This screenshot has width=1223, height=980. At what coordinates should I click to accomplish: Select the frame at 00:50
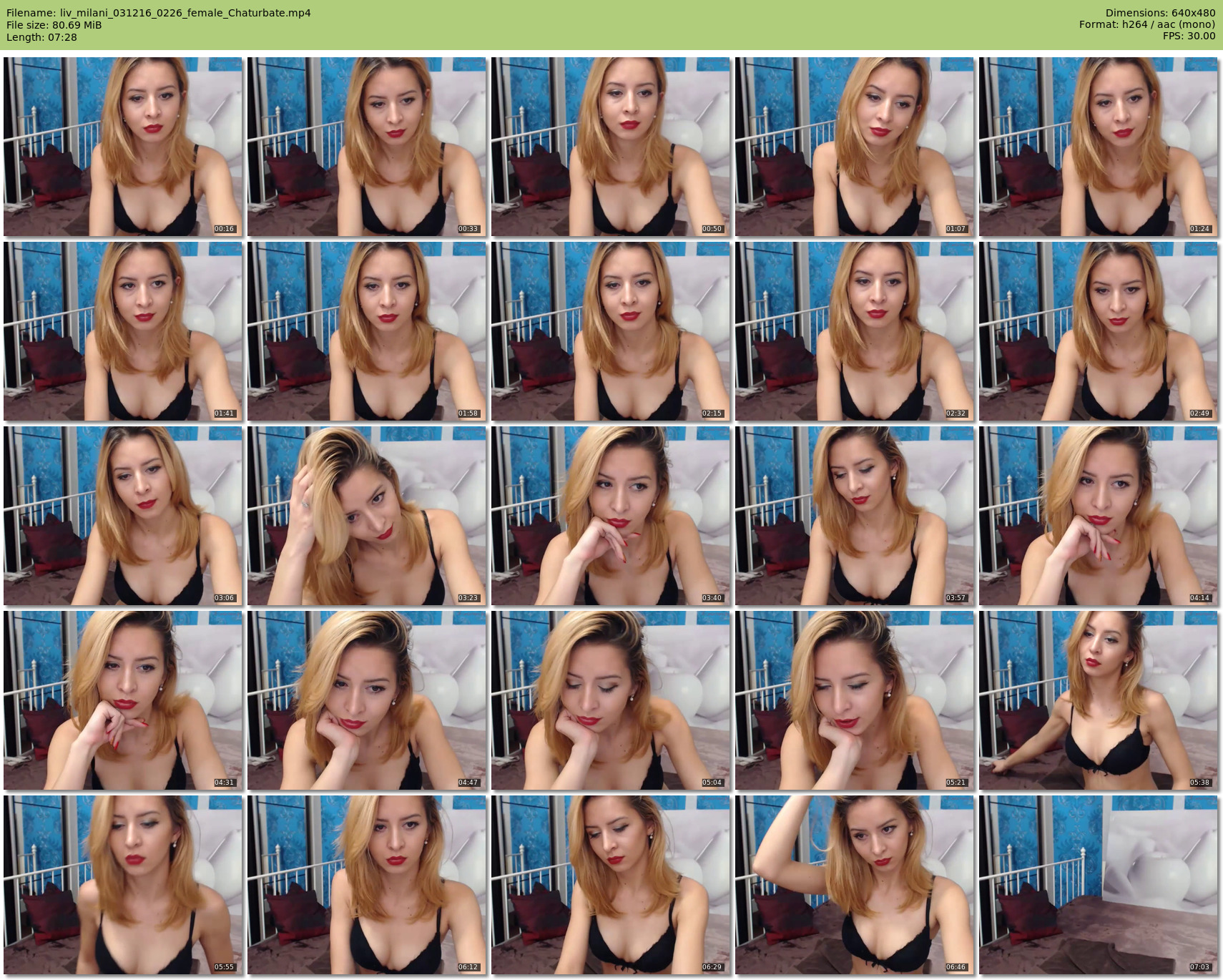[x=611, y=147]
